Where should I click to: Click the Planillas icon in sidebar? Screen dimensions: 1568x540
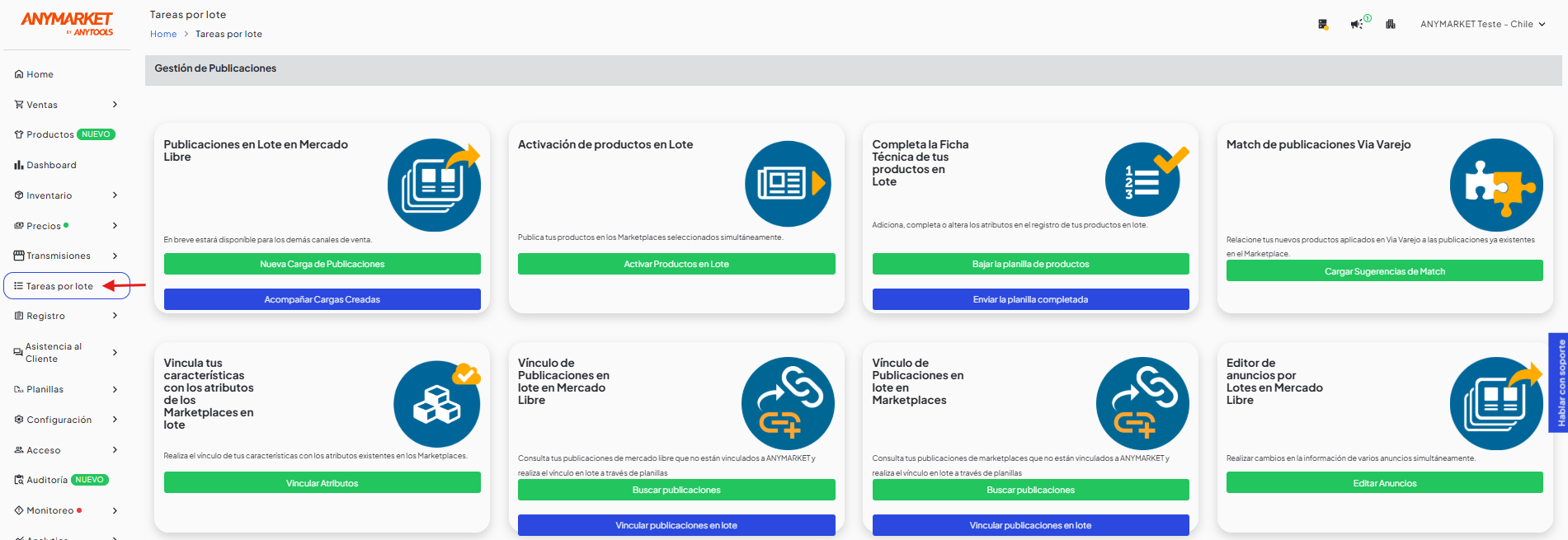18,389
